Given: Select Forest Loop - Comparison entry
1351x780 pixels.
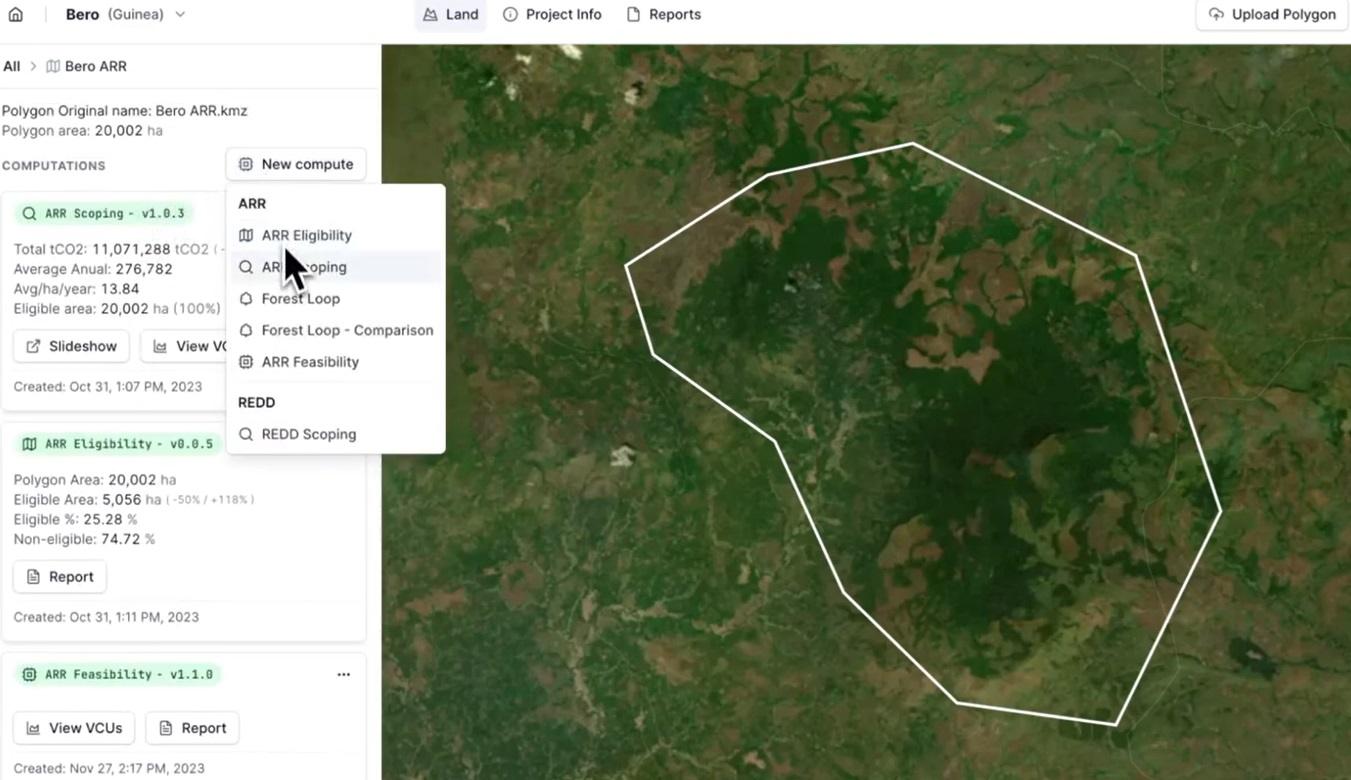Looking at the screenshot, I should pyautogui.click(x=336, y=330).
